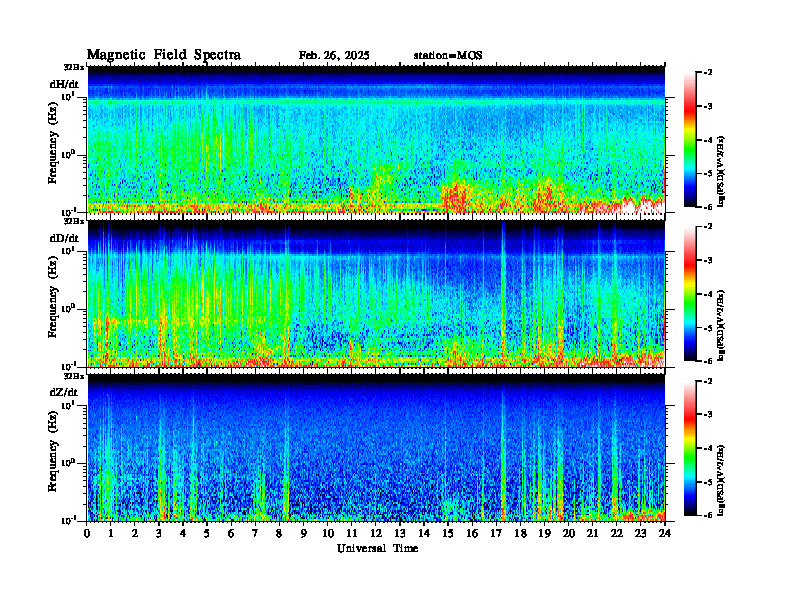Click hour tick label "16" on time axis
The width and height of the screenshot is (792, 612).
click(x=472, y=534)
